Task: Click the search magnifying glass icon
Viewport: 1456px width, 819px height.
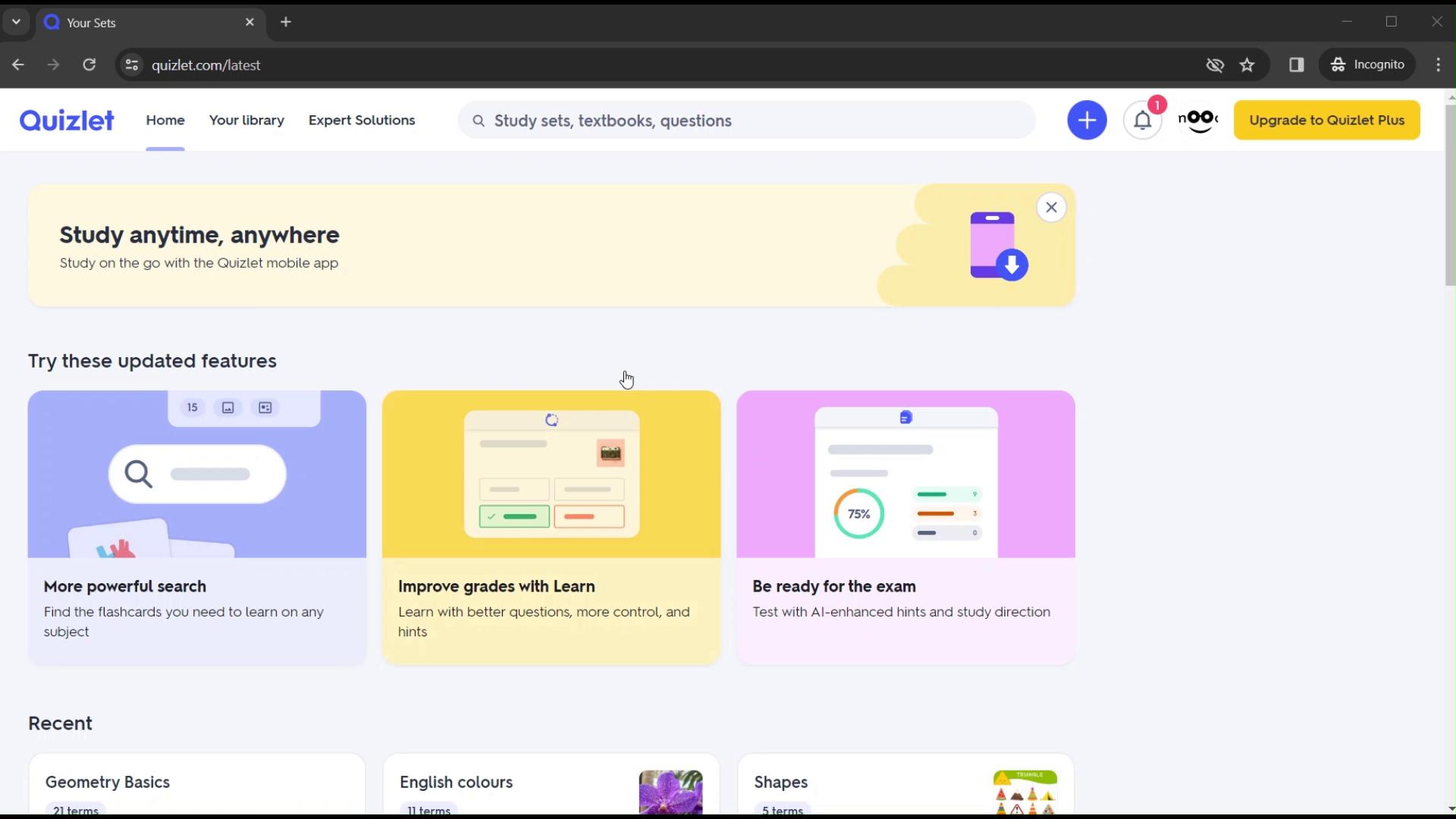Action: [x=479, y=120]
